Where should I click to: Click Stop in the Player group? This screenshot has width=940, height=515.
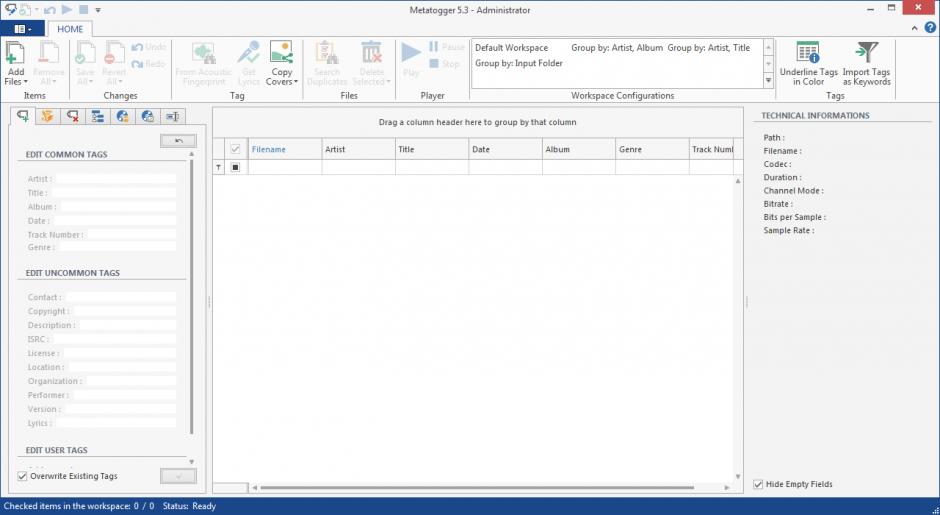[445, 64]
